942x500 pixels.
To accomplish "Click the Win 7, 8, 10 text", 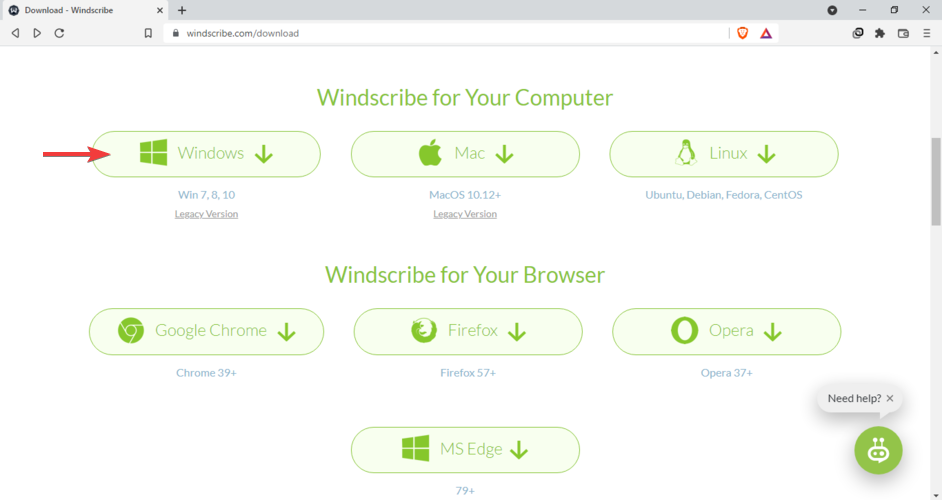I will tap(206, 195).
